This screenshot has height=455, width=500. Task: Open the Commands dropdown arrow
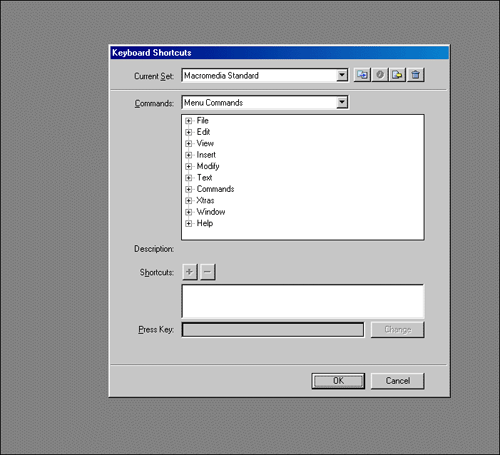point(342,102)
